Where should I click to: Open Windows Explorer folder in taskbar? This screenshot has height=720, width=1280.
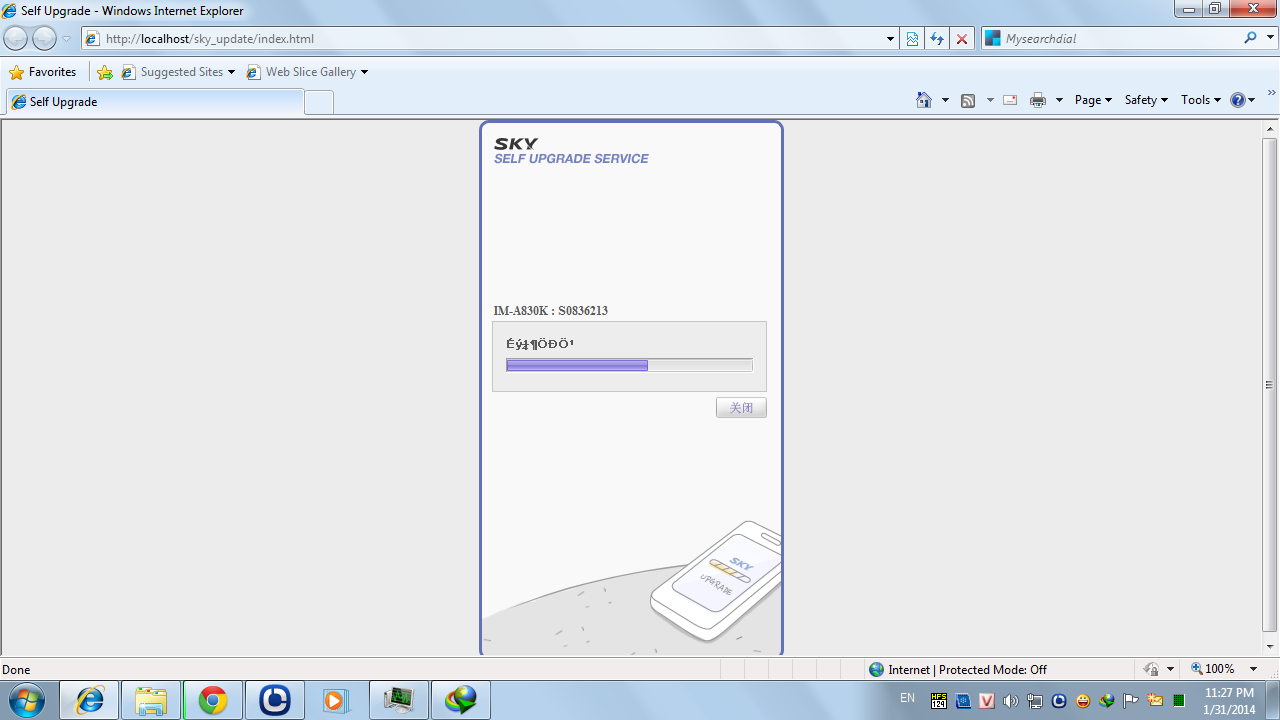(151, 700)
